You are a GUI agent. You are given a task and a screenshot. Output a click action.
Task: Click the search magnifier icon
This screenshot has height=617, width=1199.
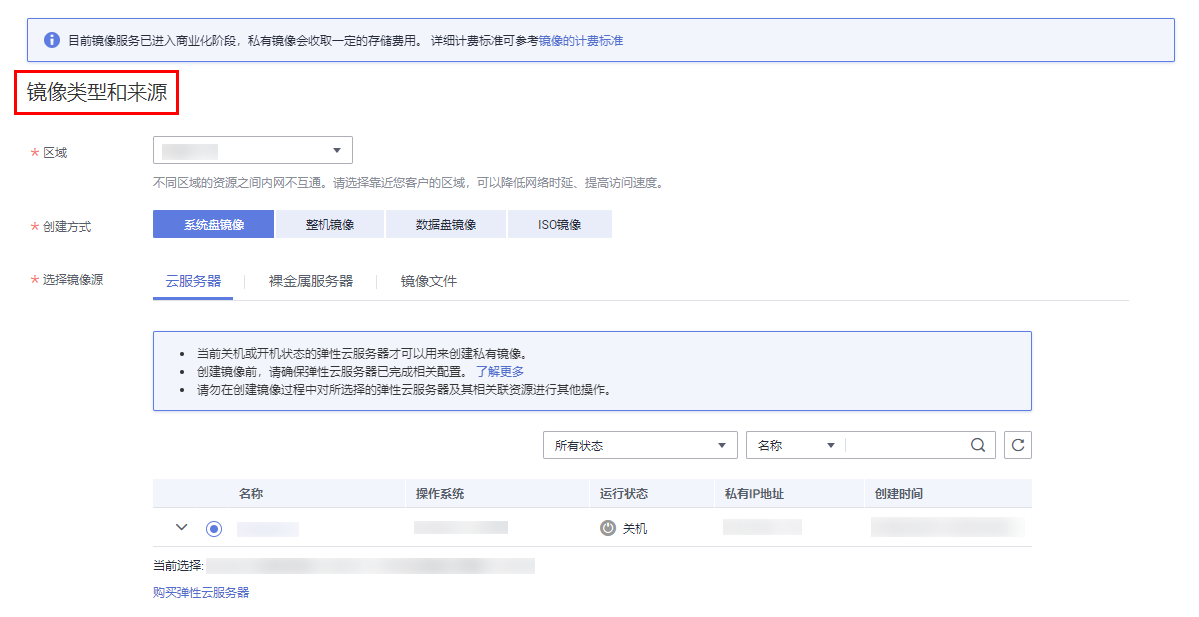[x=978, y=446]
